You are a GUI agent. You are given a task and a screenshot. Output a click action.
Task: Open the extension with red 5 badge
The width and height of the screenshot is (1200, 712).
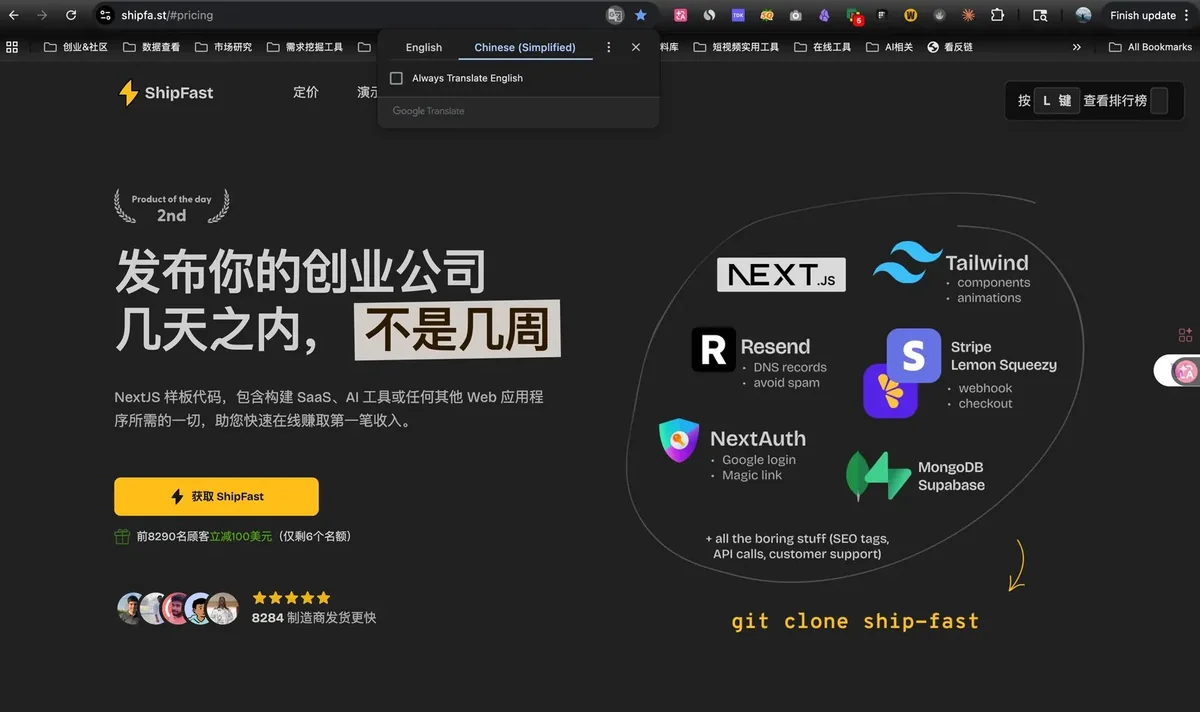click(854, 16)
